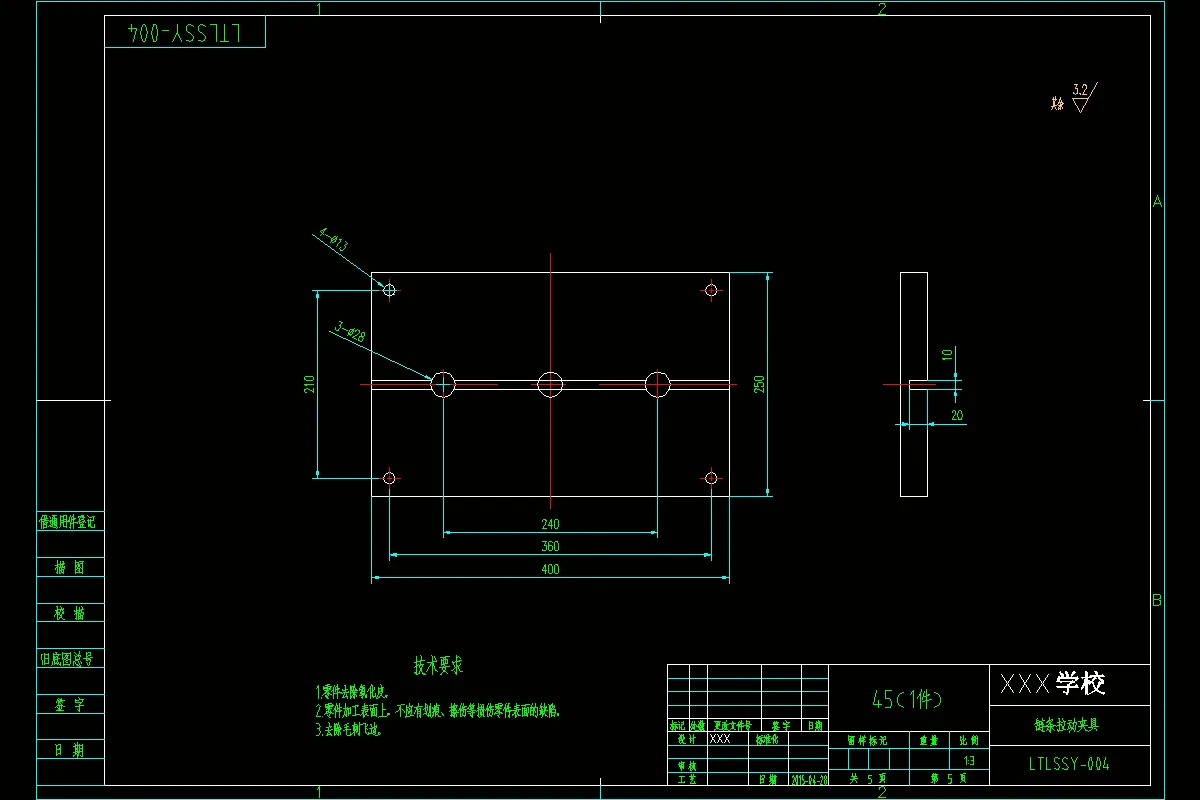Select the 描图 left margin cell

point(70,568)
